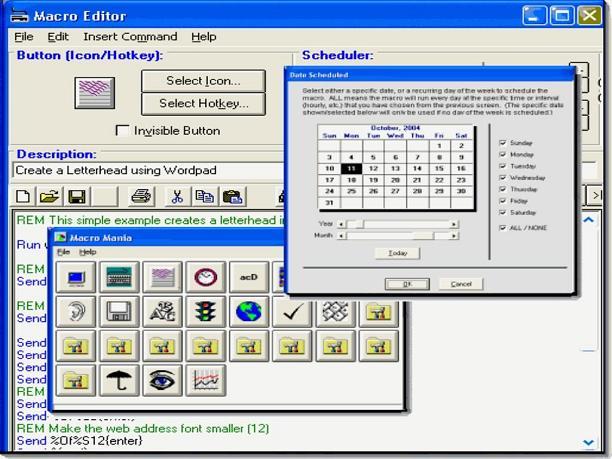This screenshot has height=459, width=612.
Task: Click the script editor scroll down arrow
Action: coord(589,442)
